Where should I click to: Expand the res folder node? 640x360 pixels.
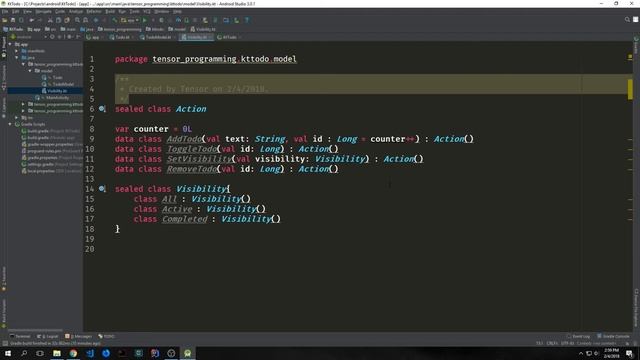pos(17,118)
